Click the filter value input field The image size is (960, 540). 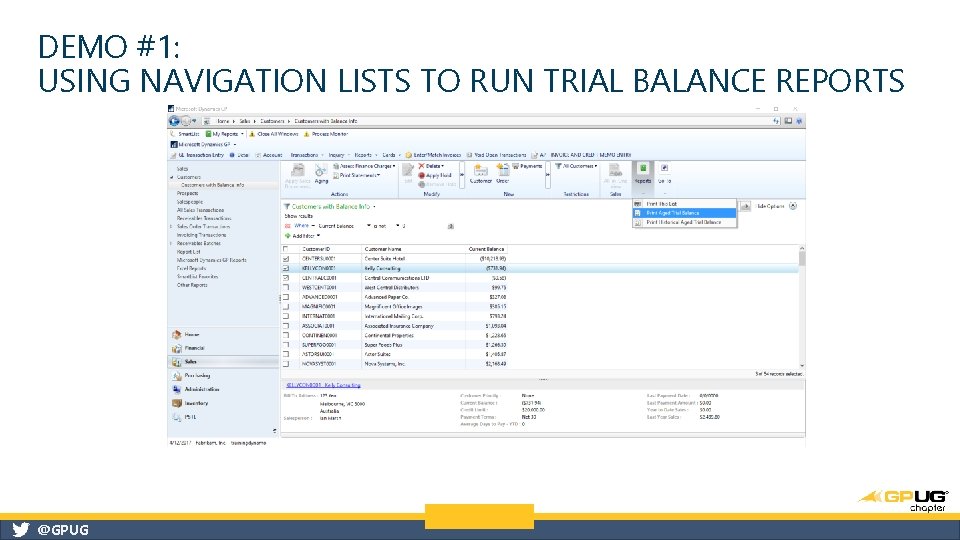426,226
